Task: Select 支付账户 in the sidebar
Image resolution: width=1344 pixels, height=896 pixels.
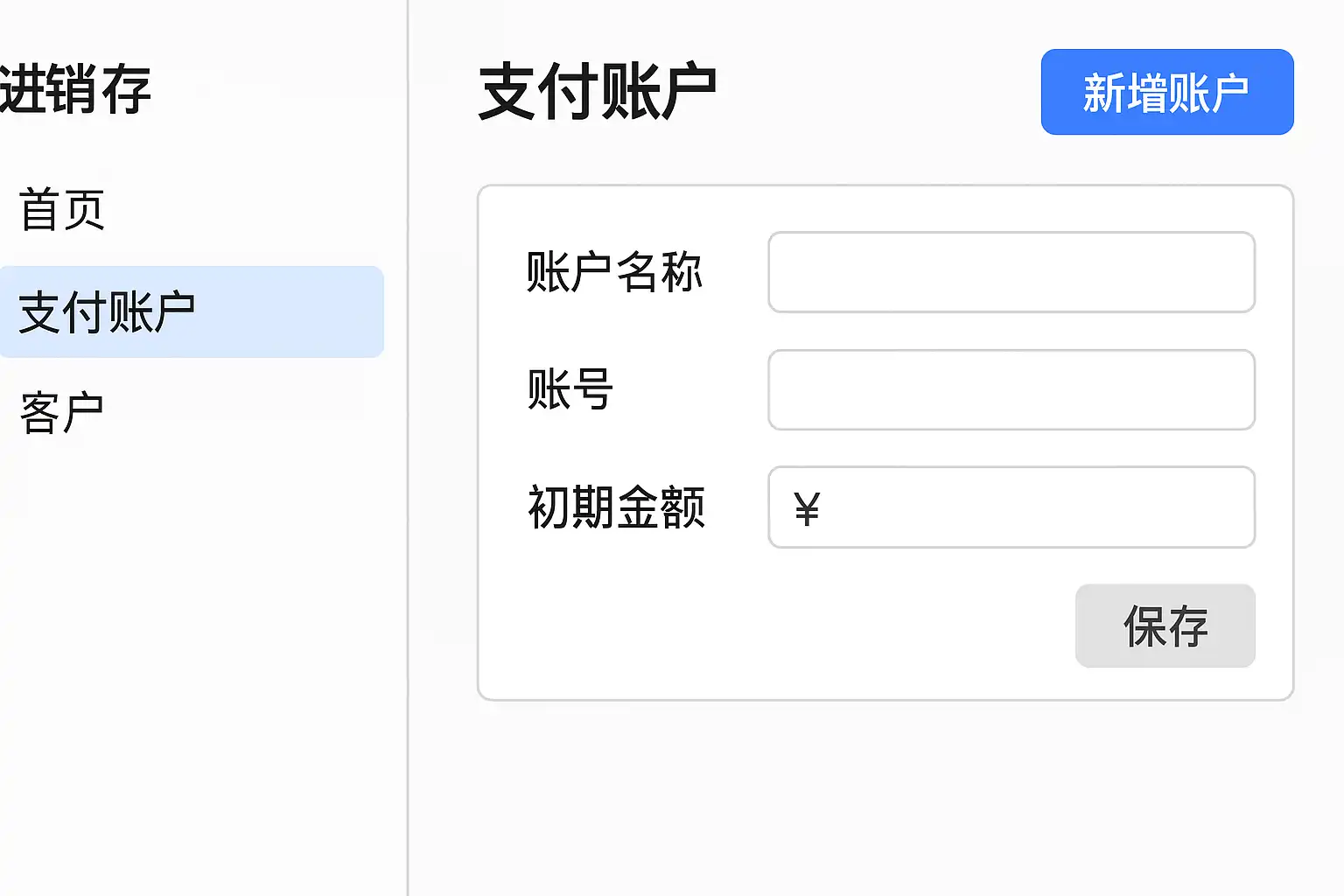Action: click(x=107, y=312)
